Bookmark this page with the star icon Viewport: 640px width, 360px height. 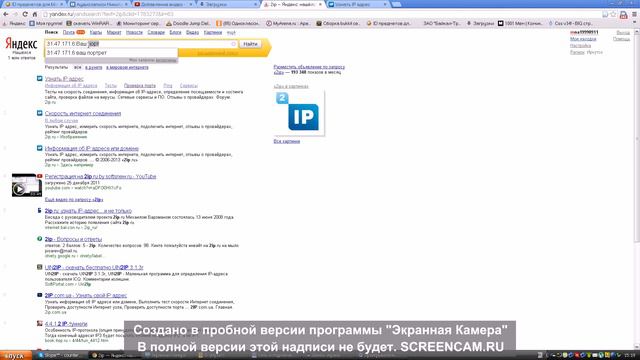613,14
